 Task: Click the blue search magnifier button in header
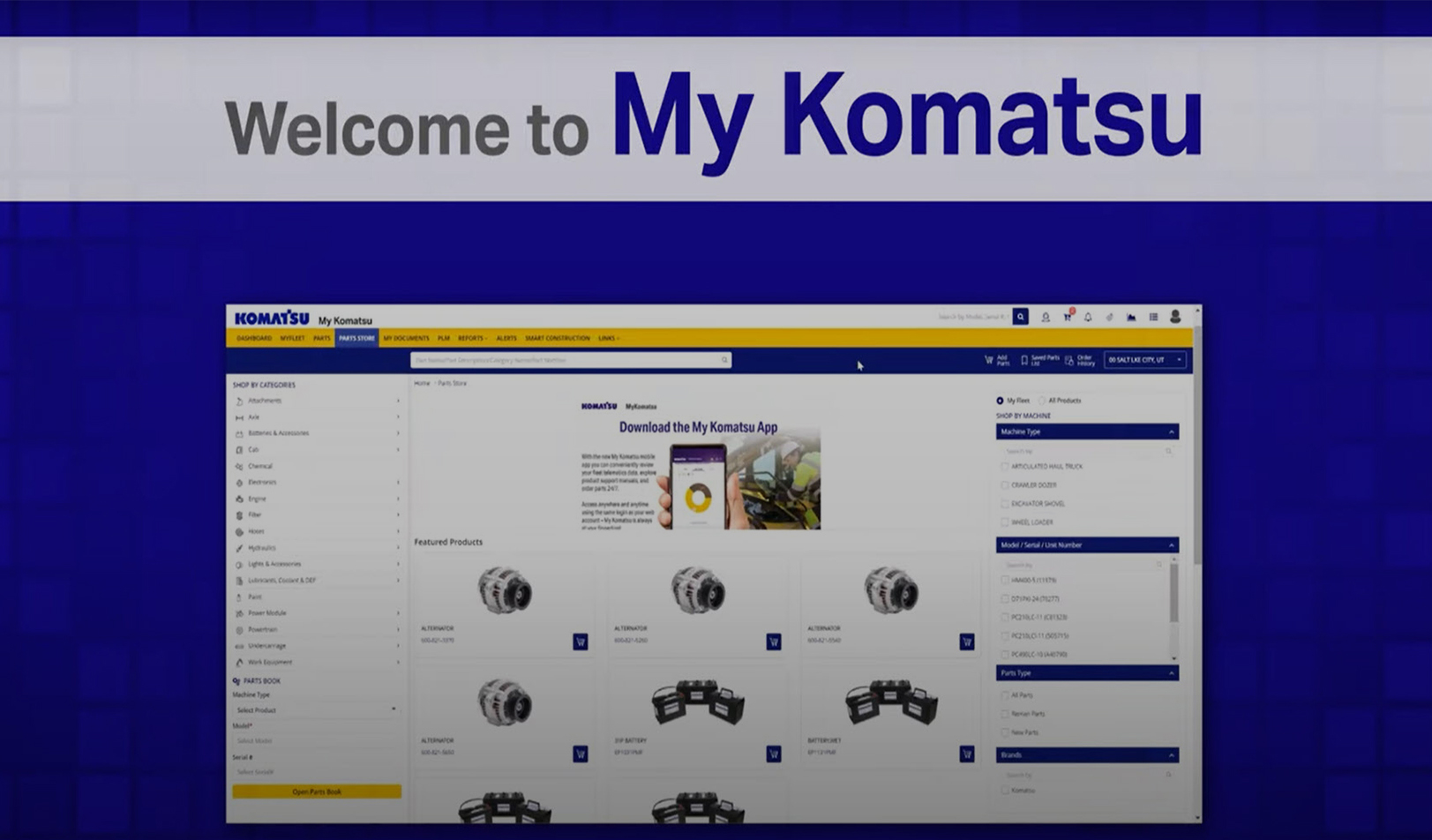click(1021, 317)
